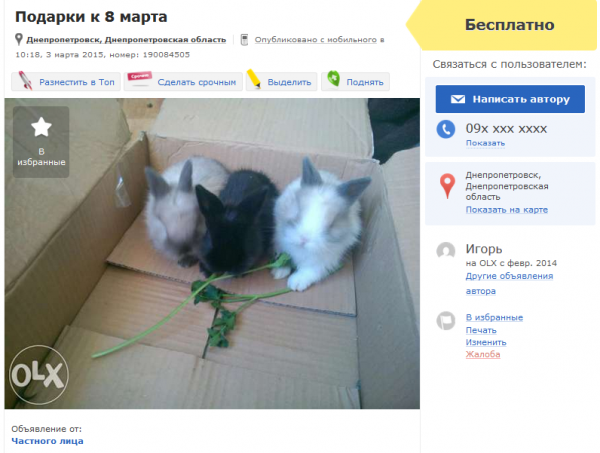600x453 pixels.
Task: Report the ad with 'Жалоба' link
Action: 483,354
